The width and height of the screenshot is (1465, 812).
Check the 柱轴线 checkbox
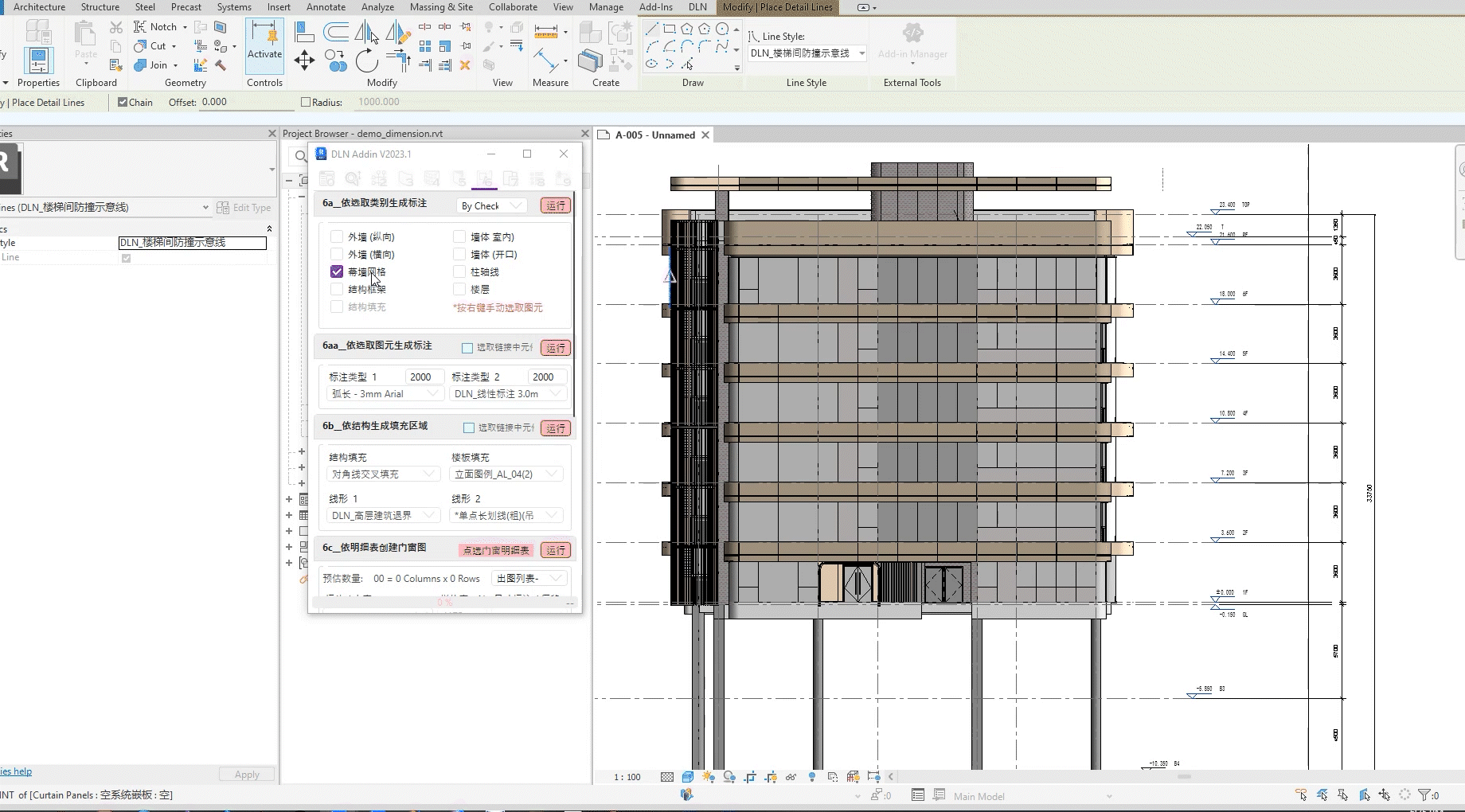tap(459, 271)
